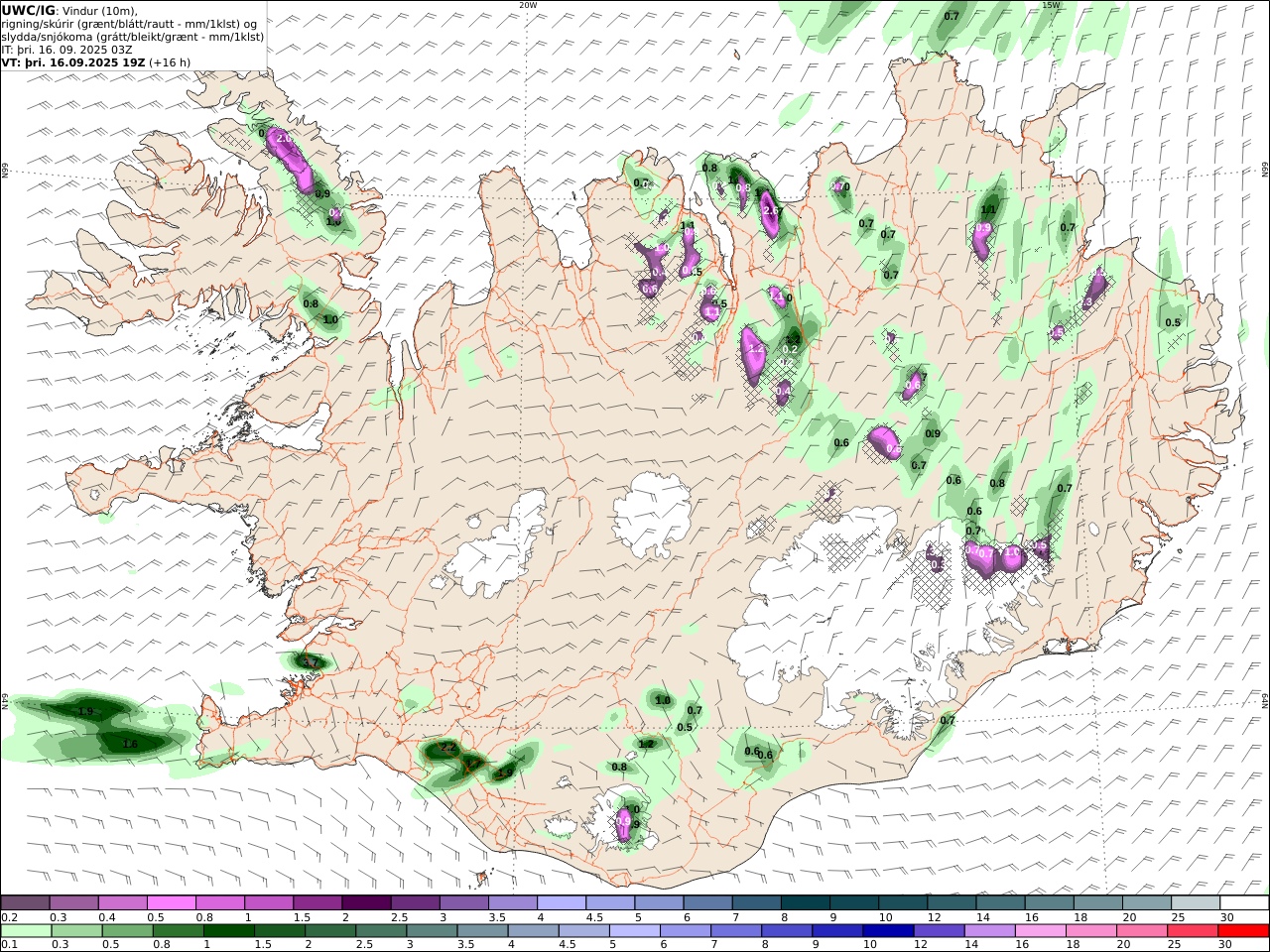Click the darkest purple 2–2.5 legend swatch
Screen dimensions: 1270x952
point(366,903)
